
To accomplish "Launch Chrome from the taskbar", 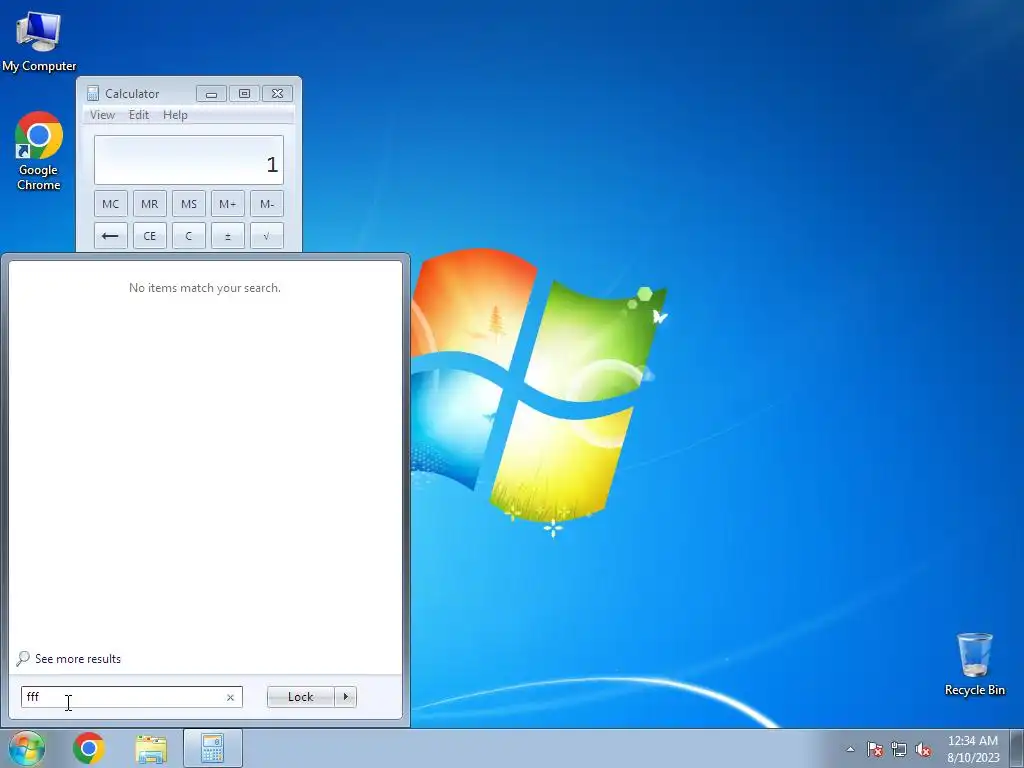I will point(89,748).
